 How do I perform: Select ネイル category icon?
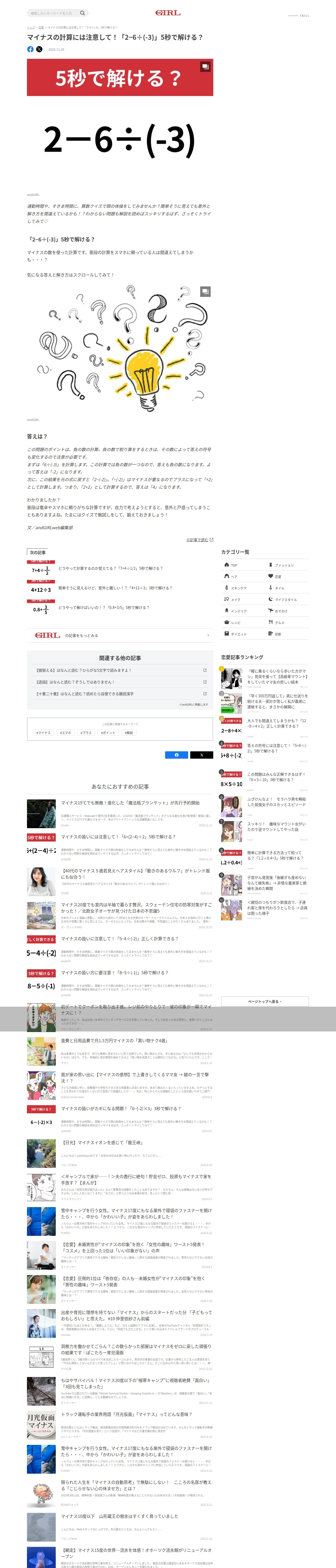coord(271,588)
